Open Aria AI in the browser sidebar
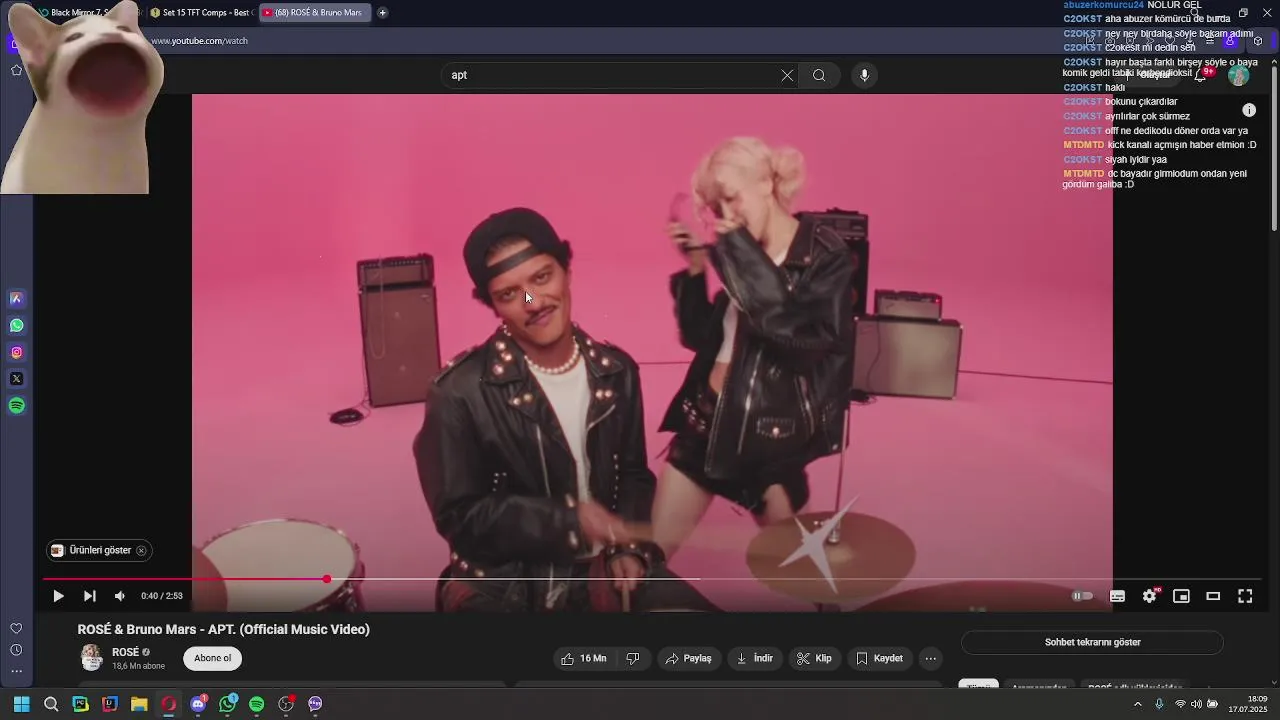The height and width of the screenshot is (720, 1280). (16, 298)
